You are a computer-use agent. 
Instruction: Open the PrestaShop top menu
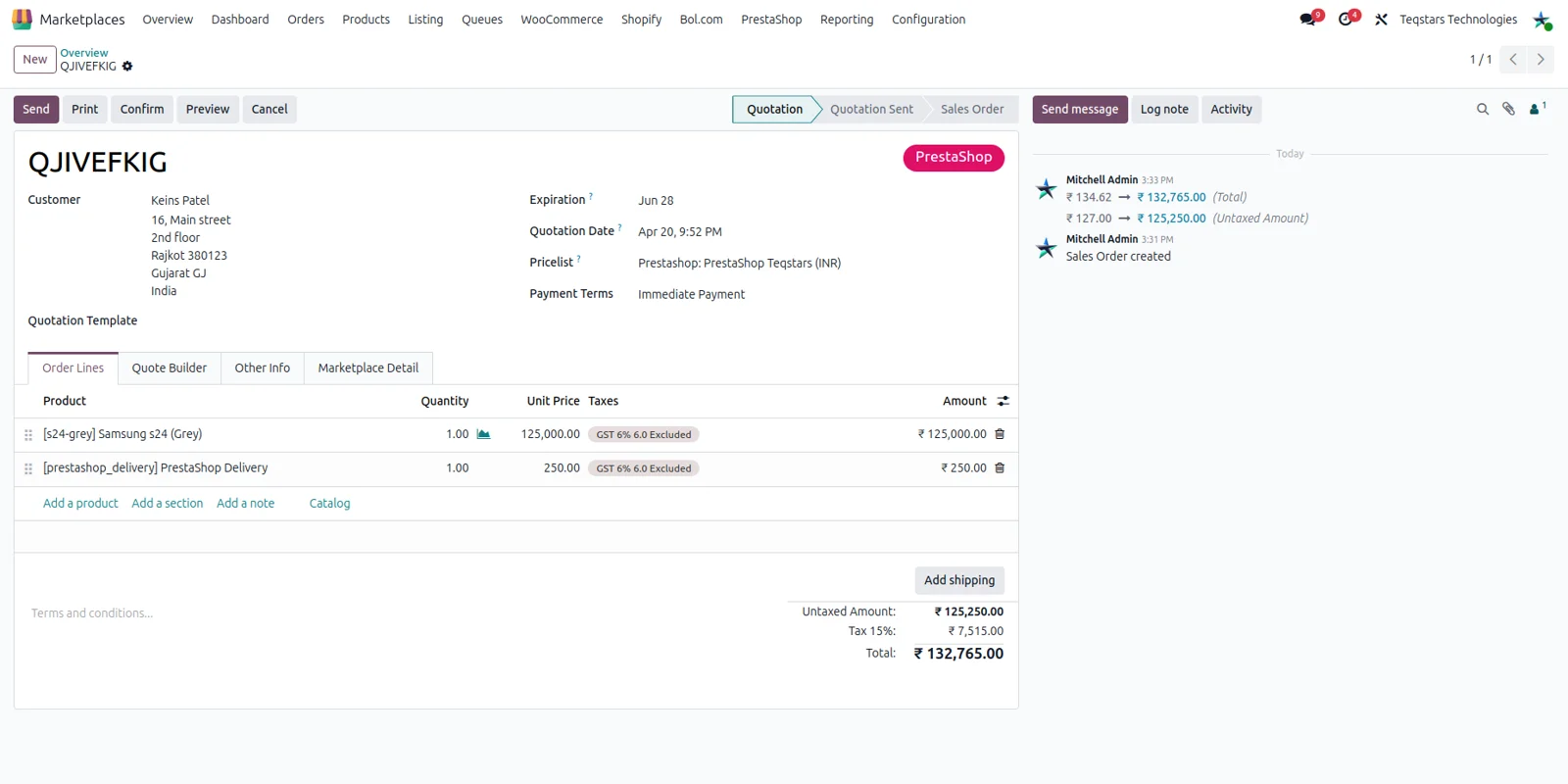[771, 20]
